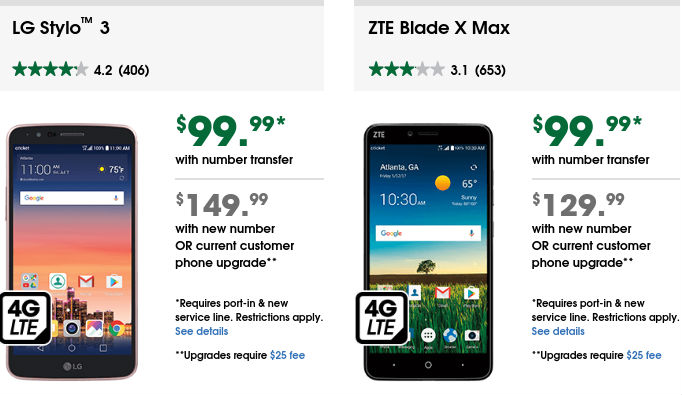
Task: Click the camera icon on the LG phone
Action: point(72,328)
